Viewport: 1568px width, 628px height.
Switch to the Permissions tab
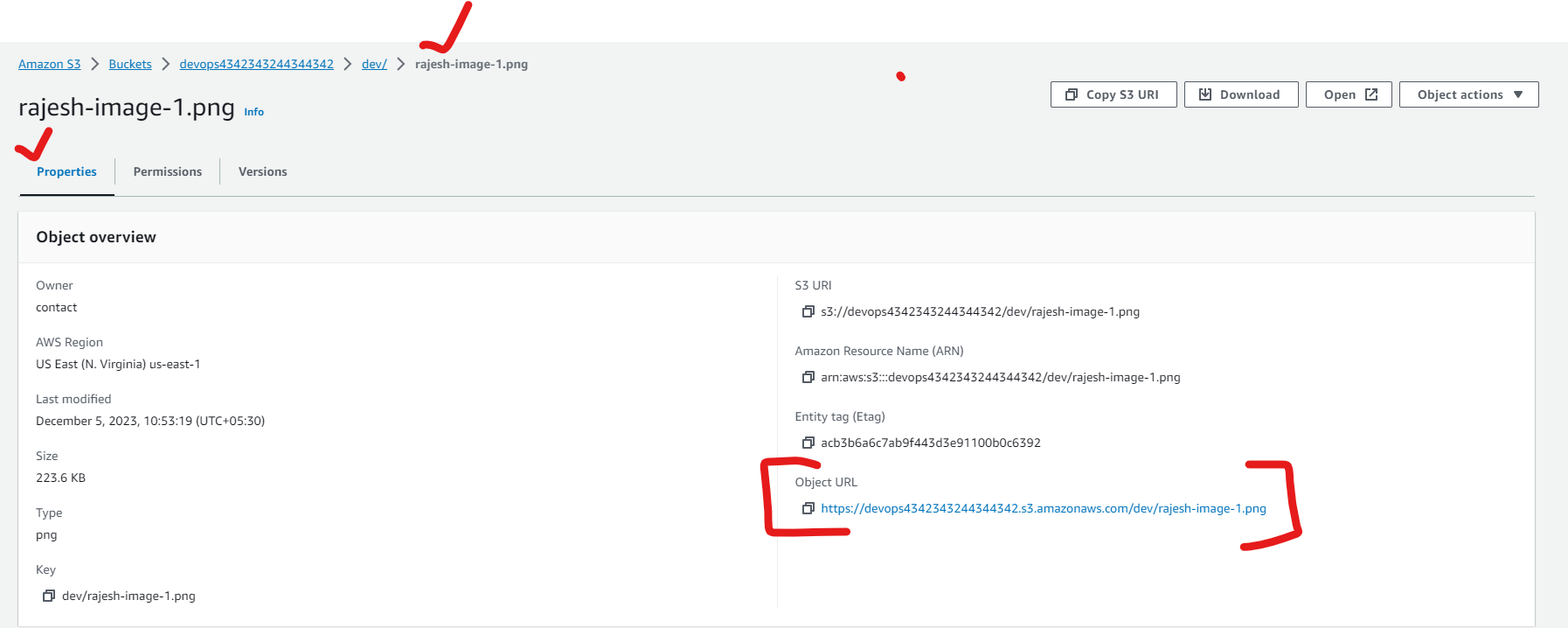click(x=168, y=171)
